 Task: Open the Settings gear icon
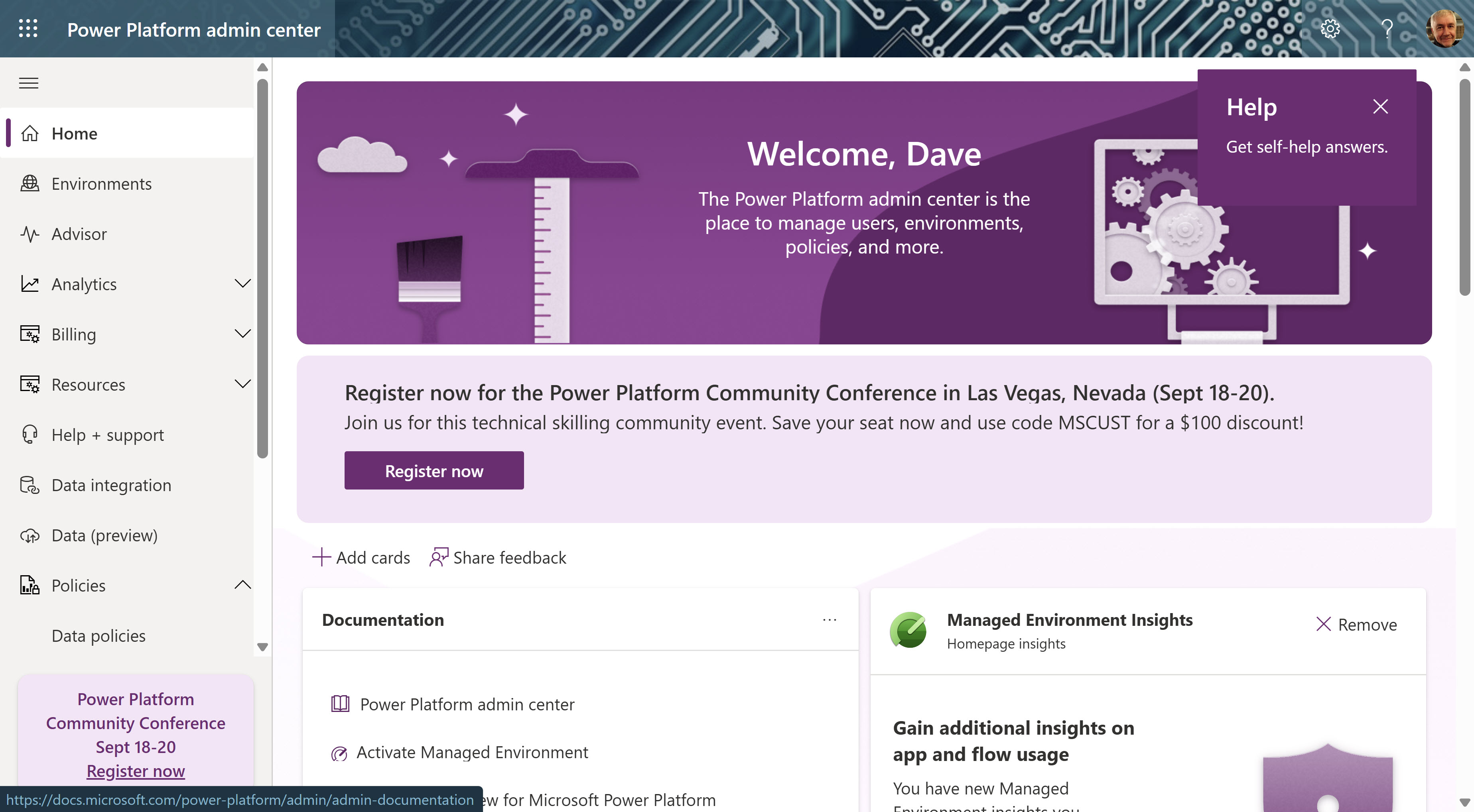[1330, 29]
